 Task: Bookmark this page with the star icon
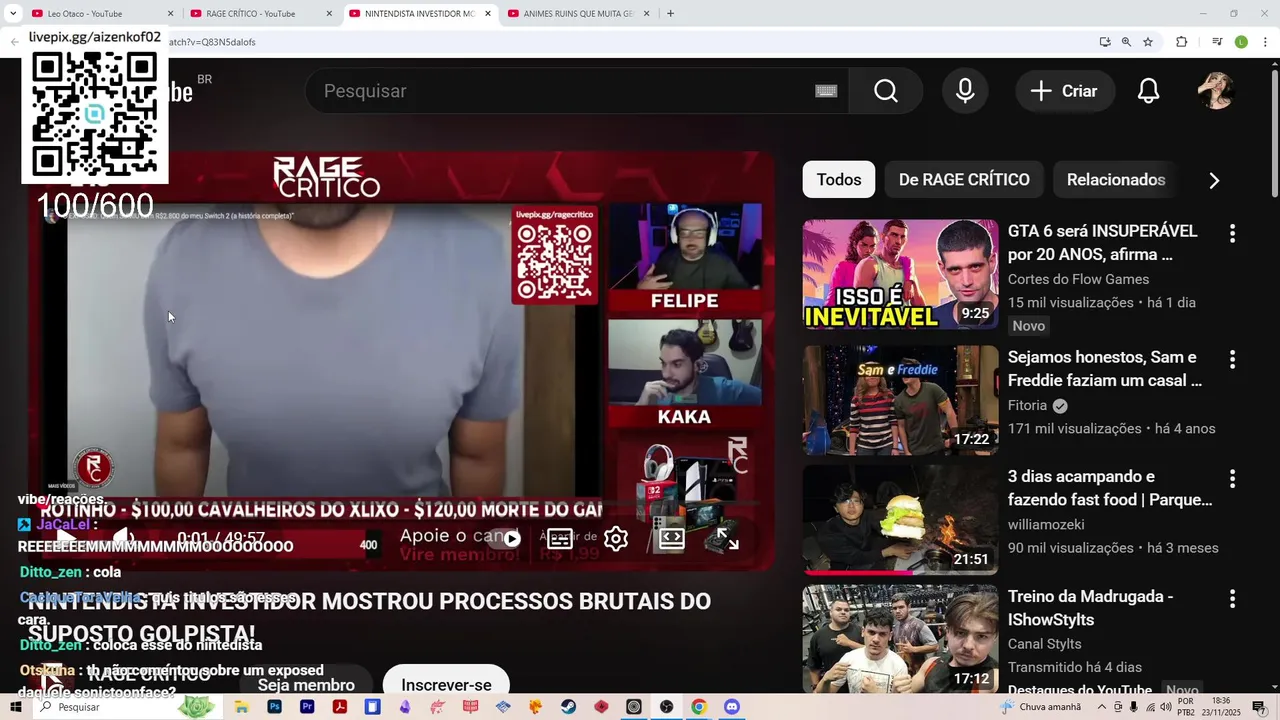1148,42
